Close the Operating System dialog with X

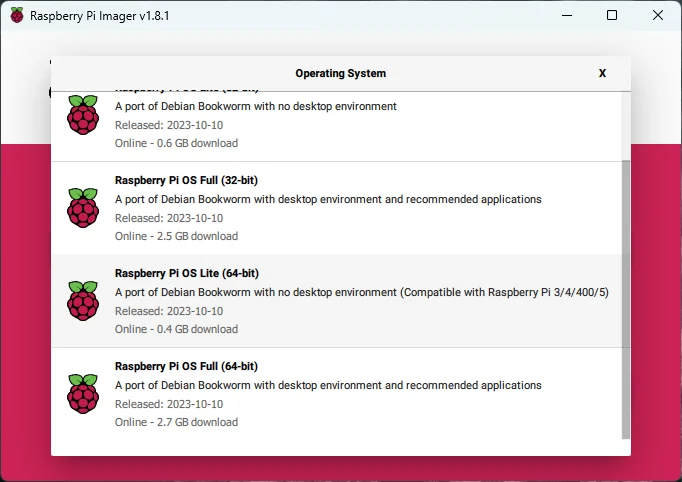(x=602, y=73)
